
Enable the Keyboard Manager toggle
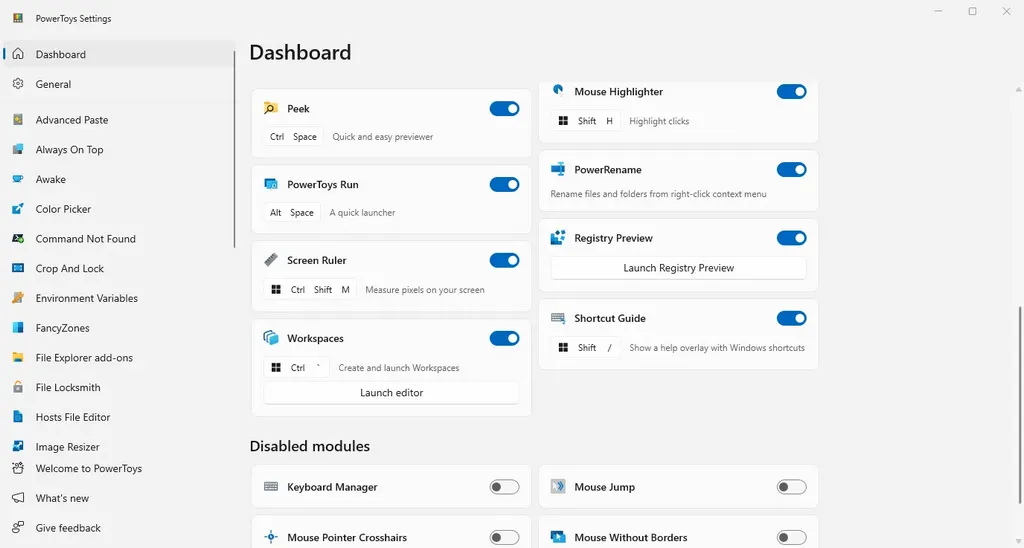click(x=504, y=487)
